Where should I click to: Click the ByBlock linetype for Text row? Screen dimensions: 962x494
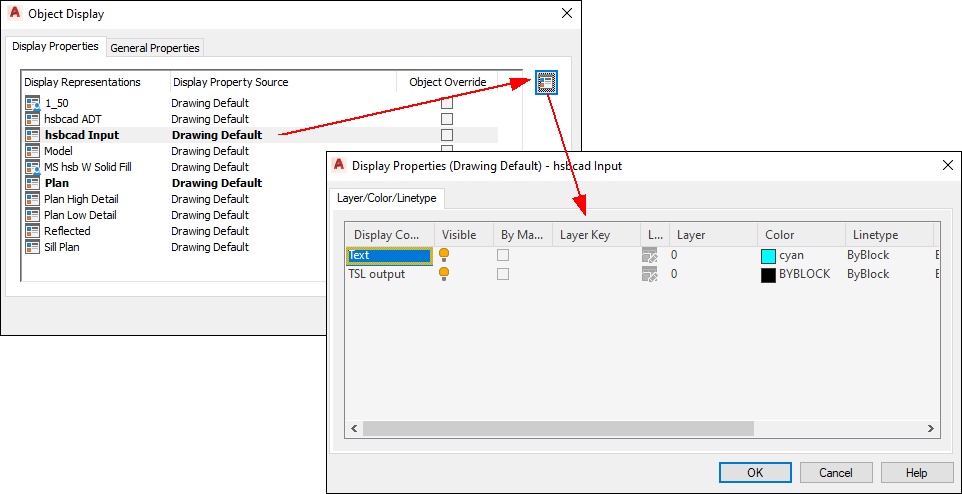tap(868, 255)
